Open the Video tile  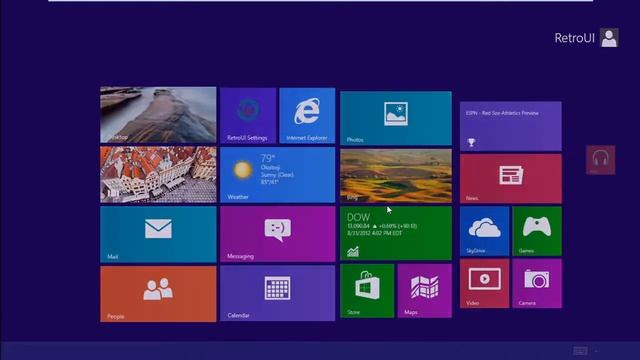(484, 284)
